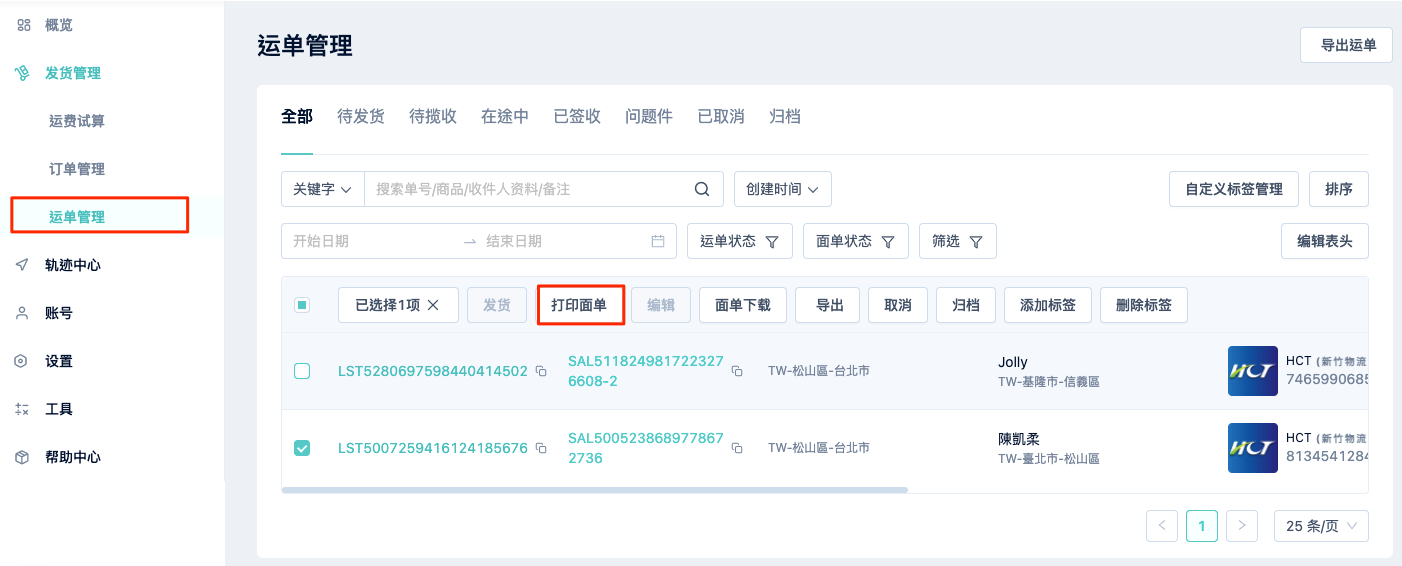Click the search magnifier icon

(702, 189)
